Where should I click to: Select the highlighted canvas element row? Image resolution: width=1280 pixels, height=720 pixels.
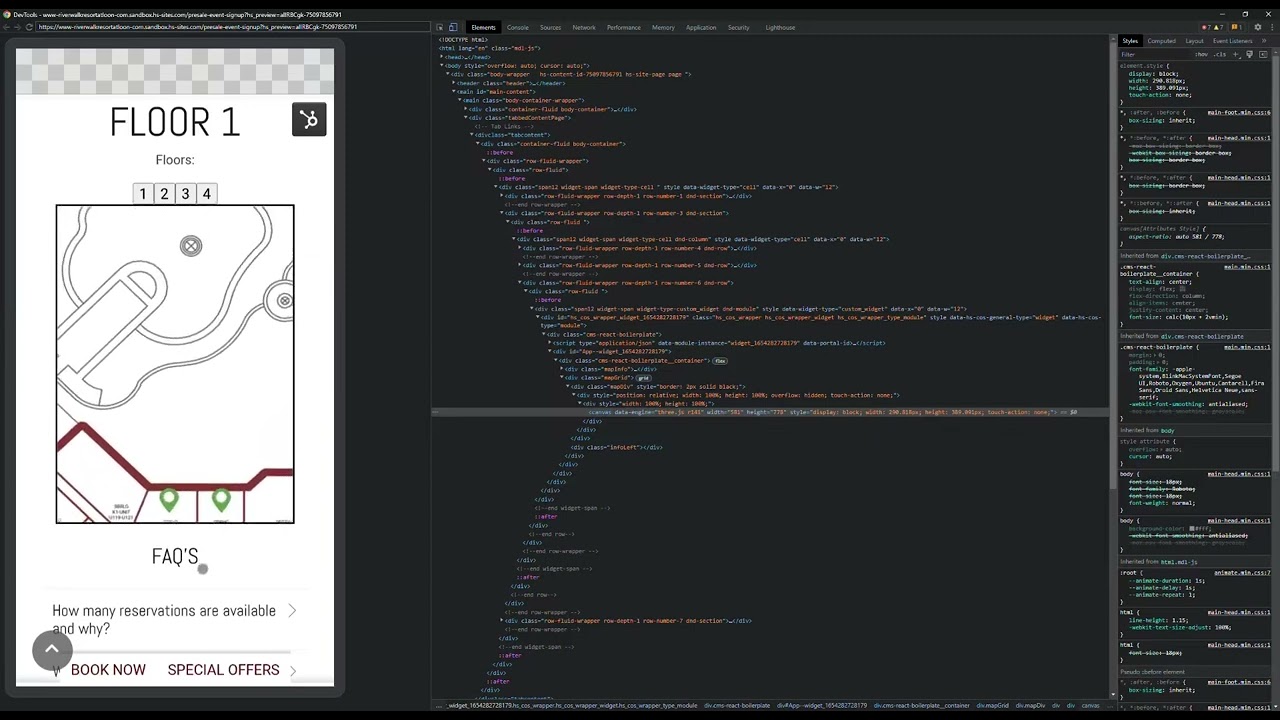click(x=770, y=412)
